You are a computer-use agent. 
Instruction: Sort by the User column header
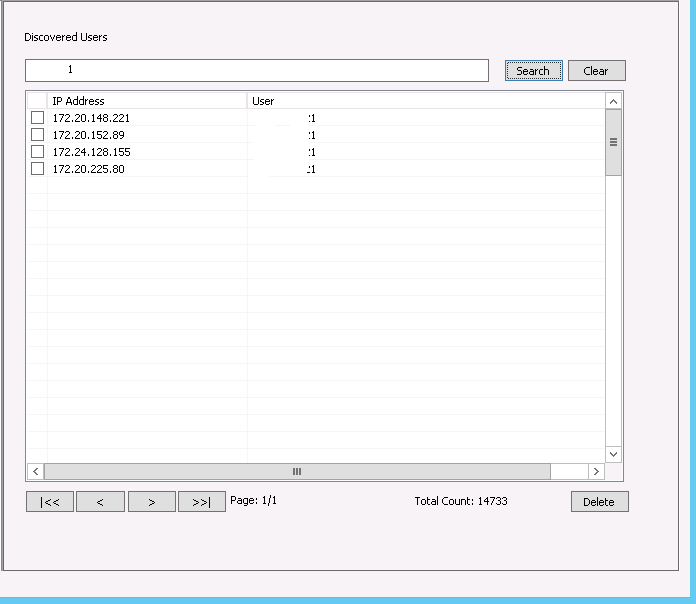pos(425,101)
